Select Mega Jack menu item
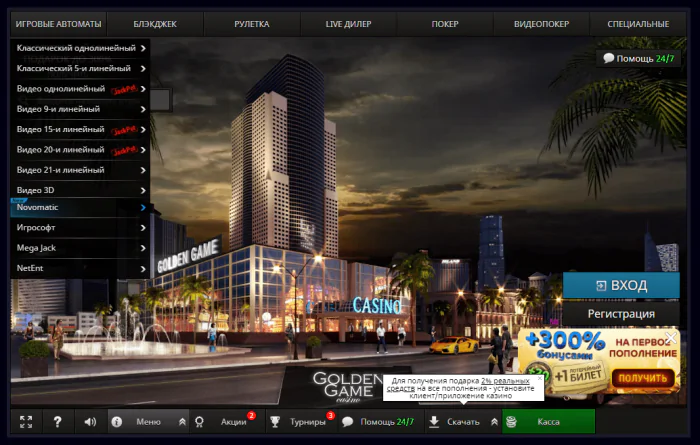This screenshot has width=700, height=445. [x=80, y=248]
